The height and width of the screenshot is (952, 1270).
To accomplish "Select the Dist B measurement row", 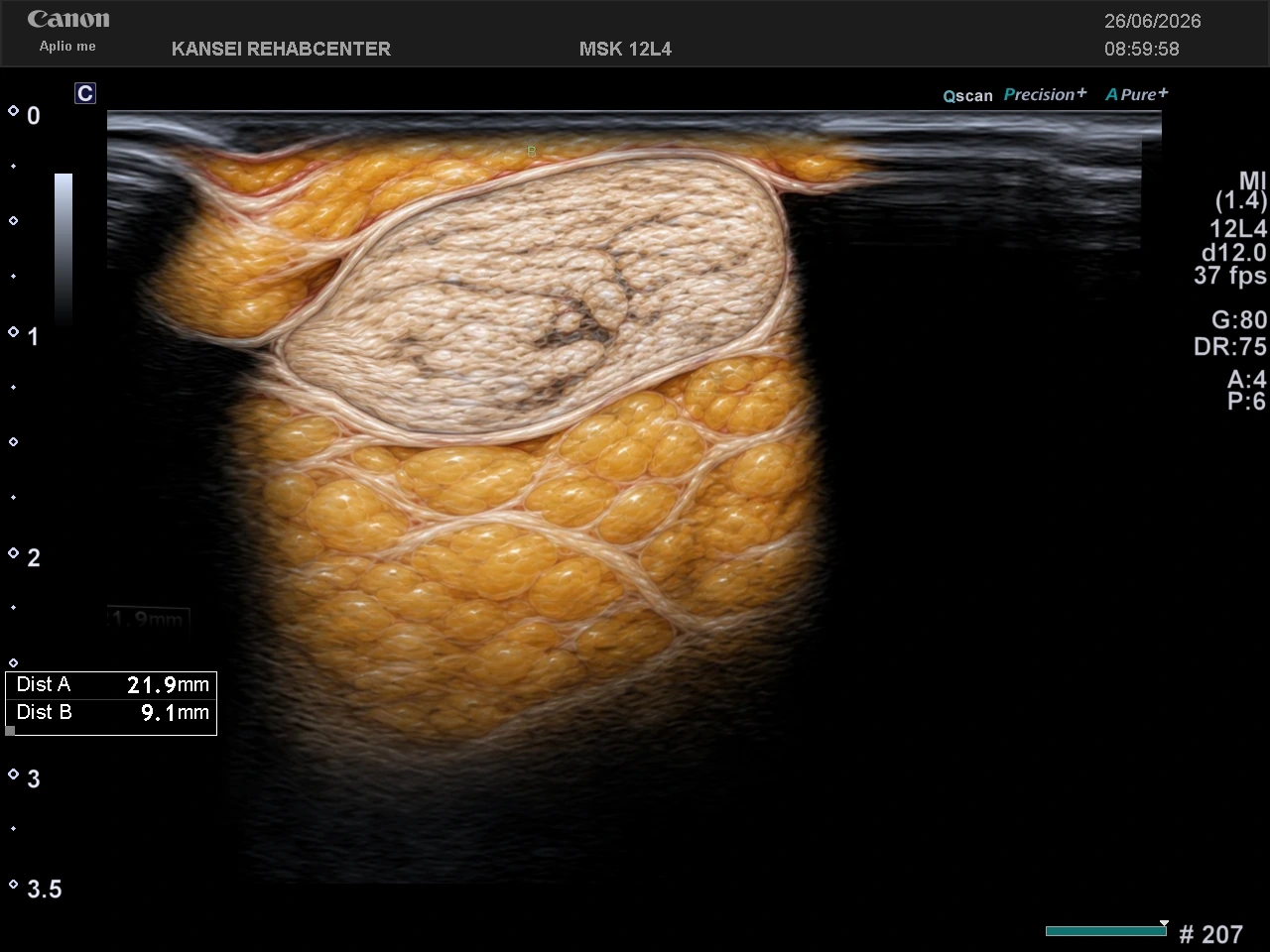I will (x=111, y=712).
